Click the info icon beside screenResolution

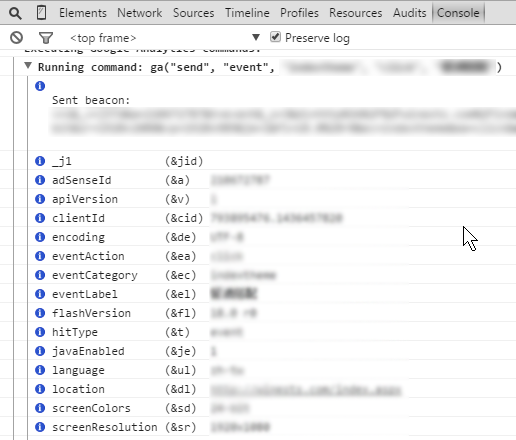pyautogui.click(x=40, y=427)
